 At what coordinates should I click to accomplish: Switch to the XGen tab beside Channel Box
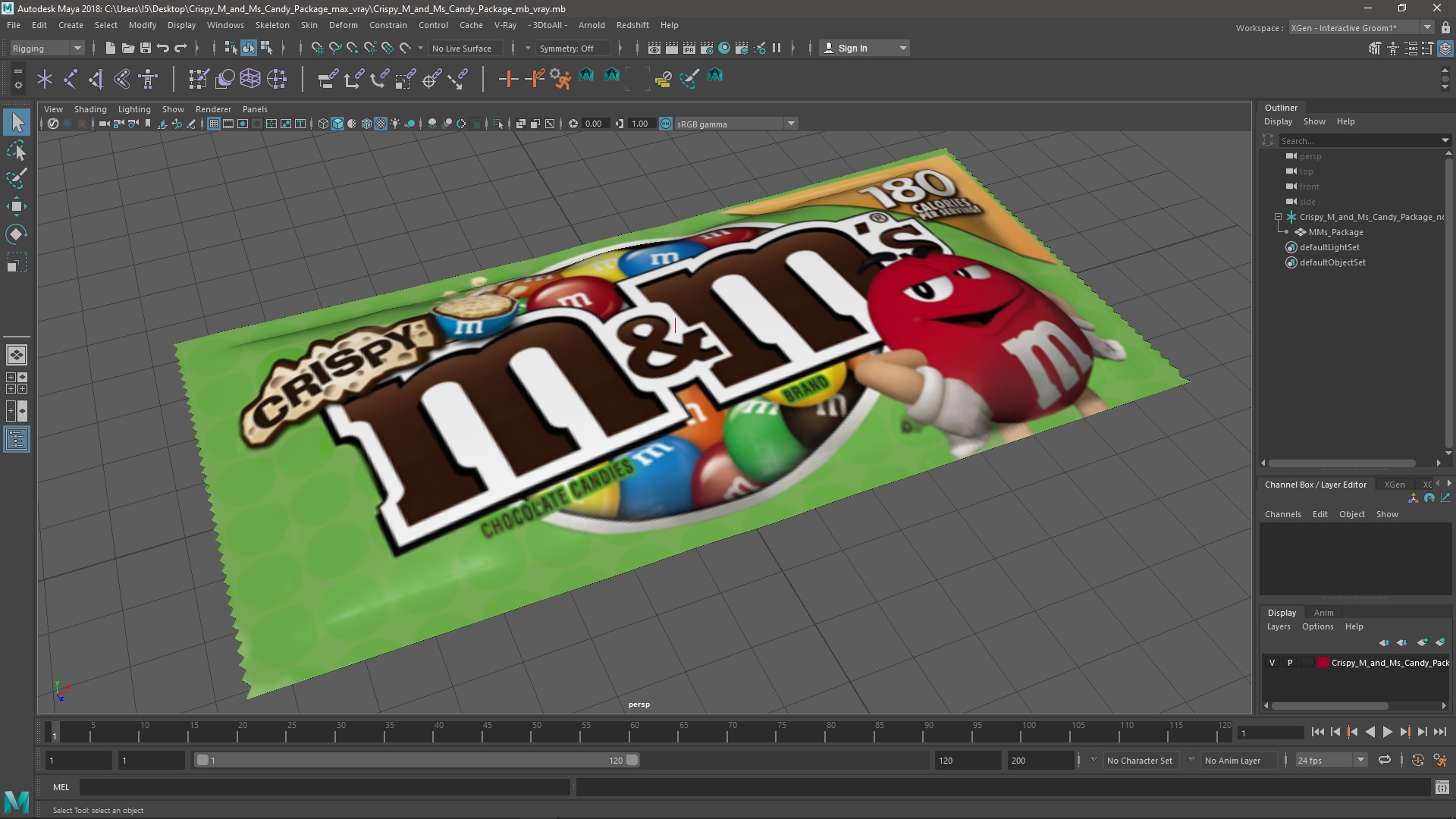[1394, 485]
